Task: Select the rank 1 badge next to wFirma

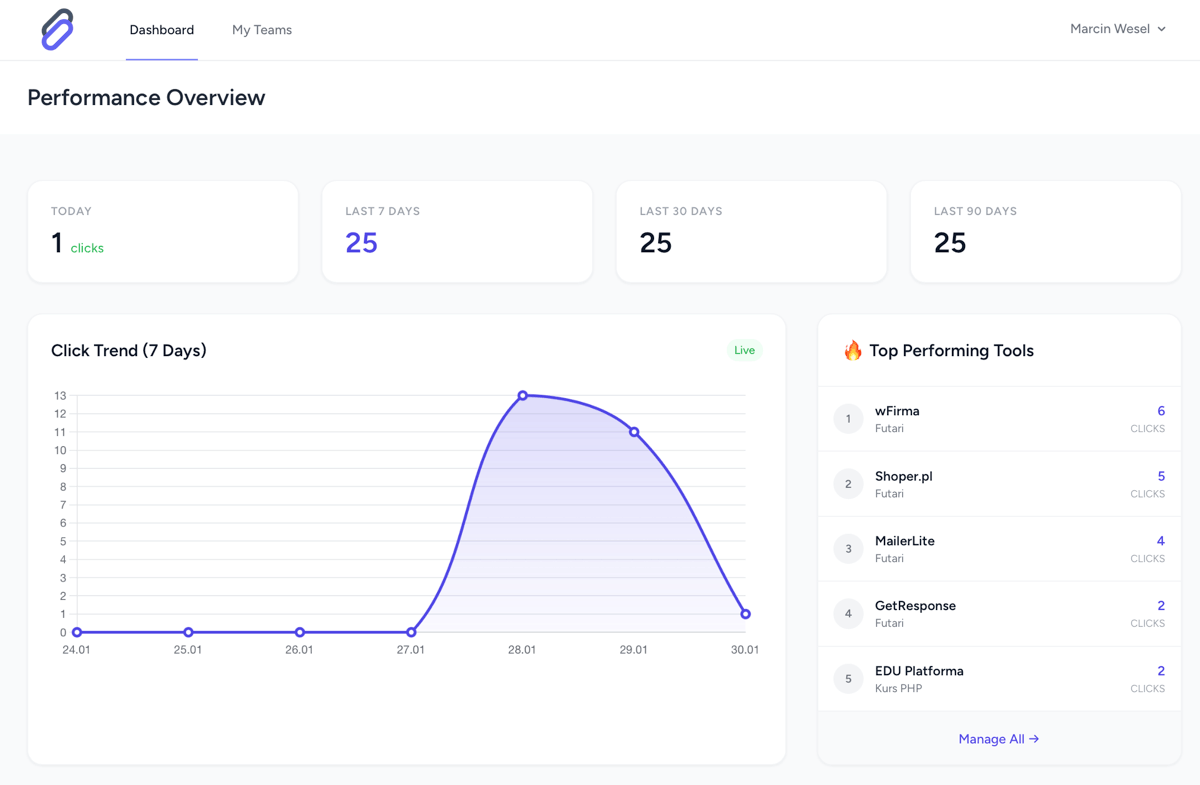Action: (848, 418)
